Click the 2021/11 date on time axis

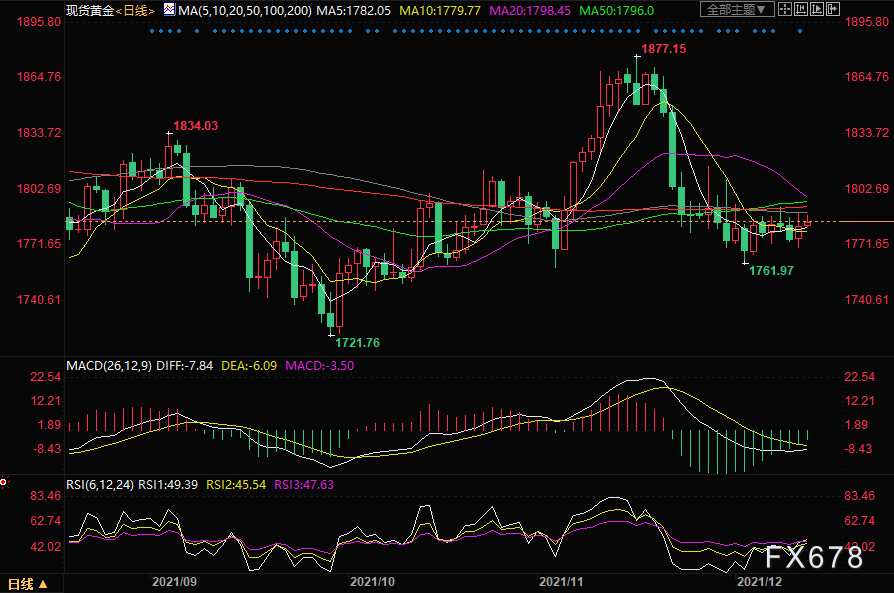(x=559, y=580)
